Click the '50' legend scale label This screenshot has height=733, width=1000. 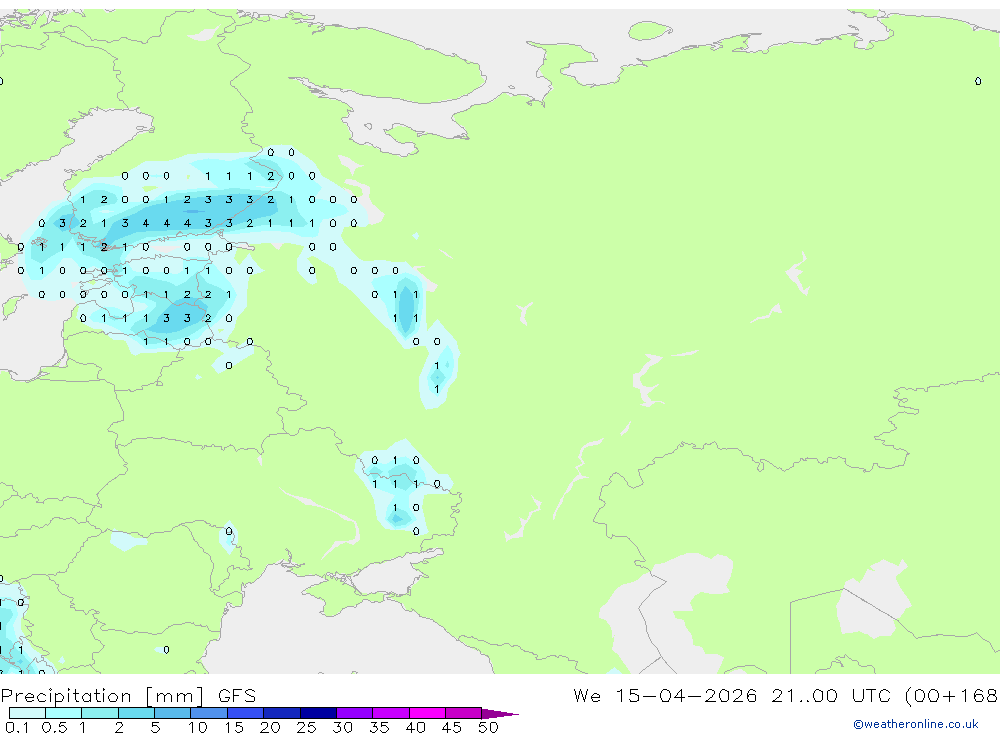click(x=488, y=727)
